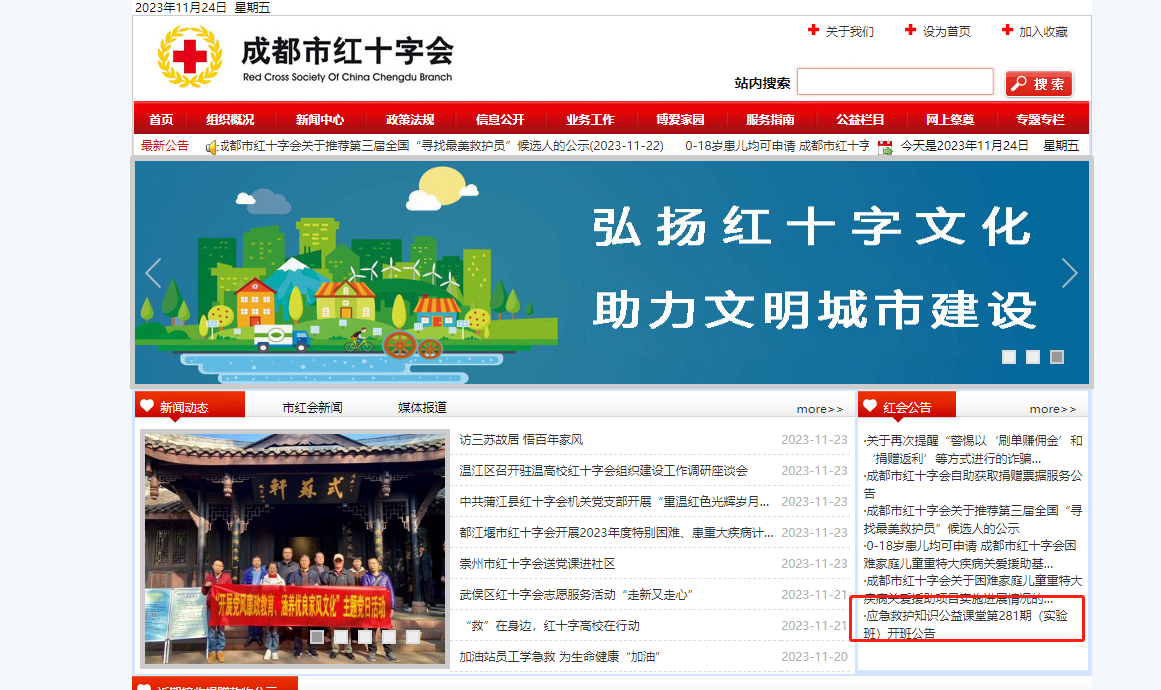Switch to the 市红会新闻 tab
This screenshot has height=690, width=1161.
[x=312, y=408]
